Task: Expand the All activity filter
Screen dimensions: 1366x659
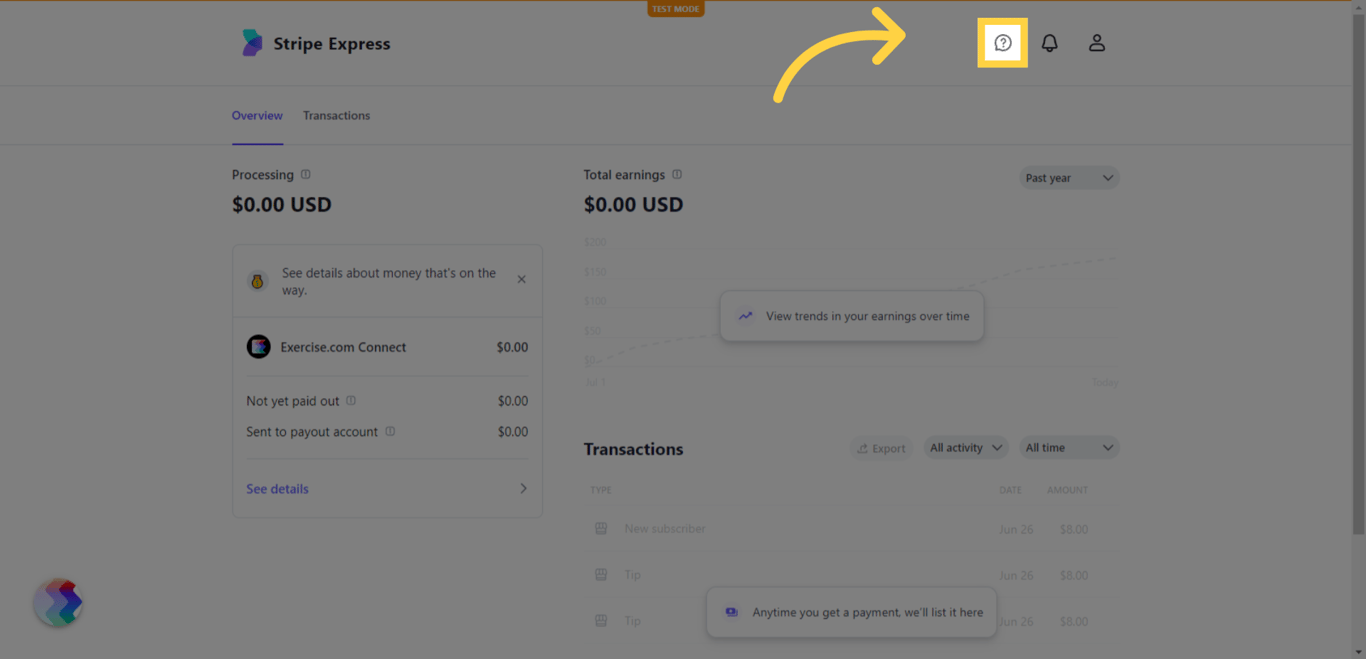Action: 965,448
